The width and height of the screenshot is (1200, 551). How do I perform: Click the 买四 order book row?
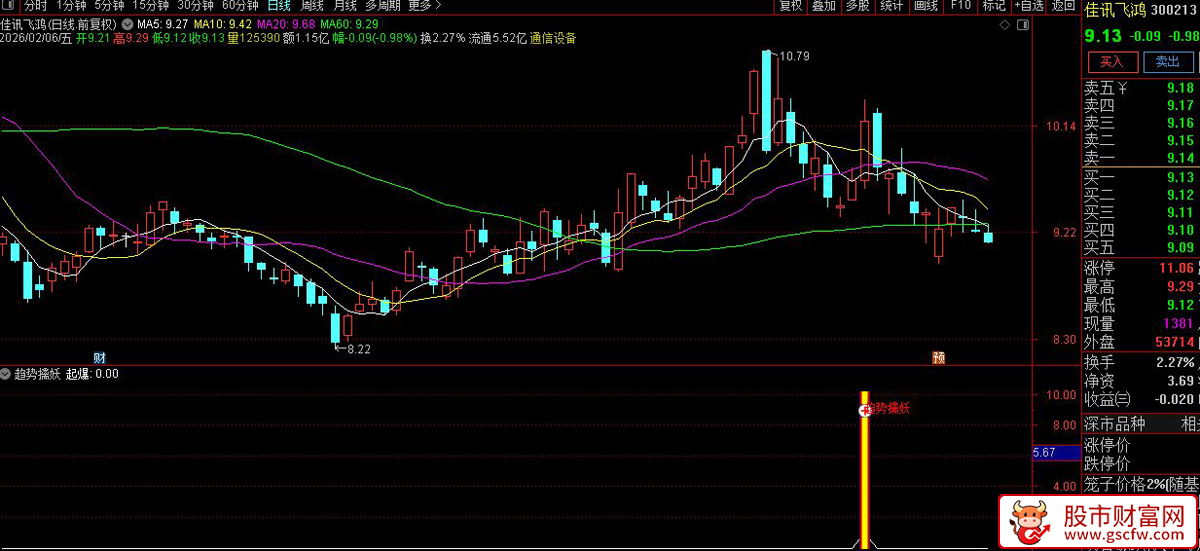[1141, 229]
